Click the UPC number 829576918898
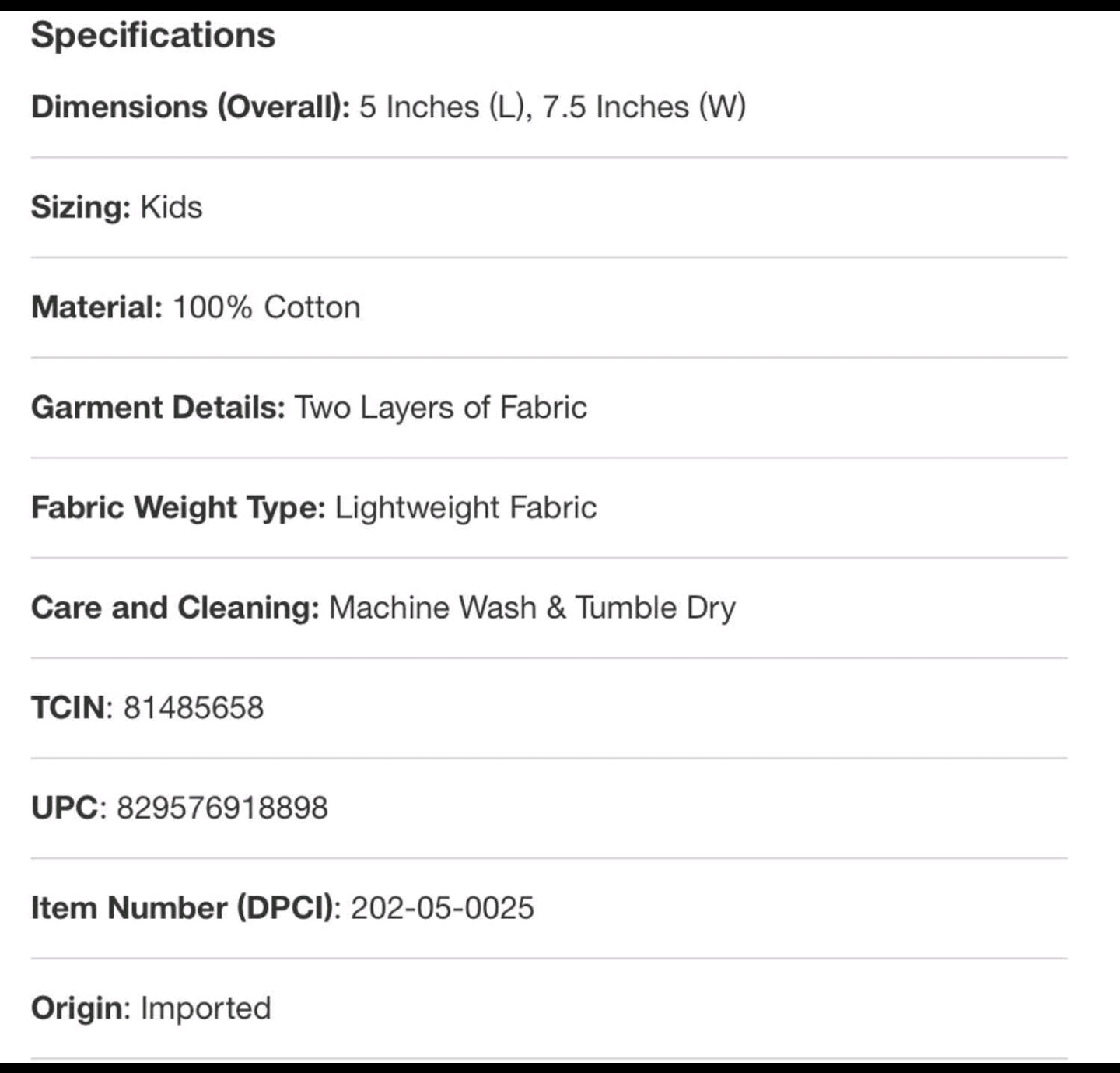The image size is (1120, 1073). click(222, 808)
